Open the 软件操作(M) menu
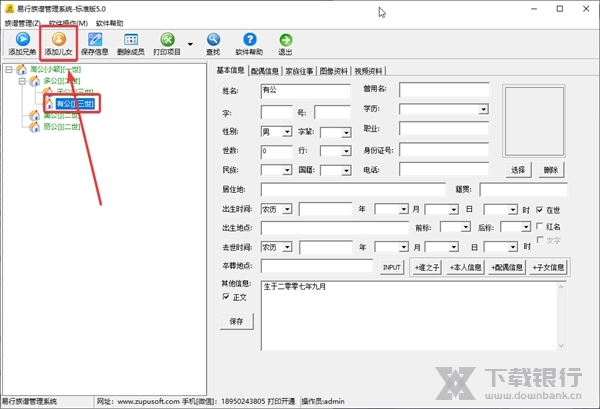Screen dimensions: 600x409 68,23
